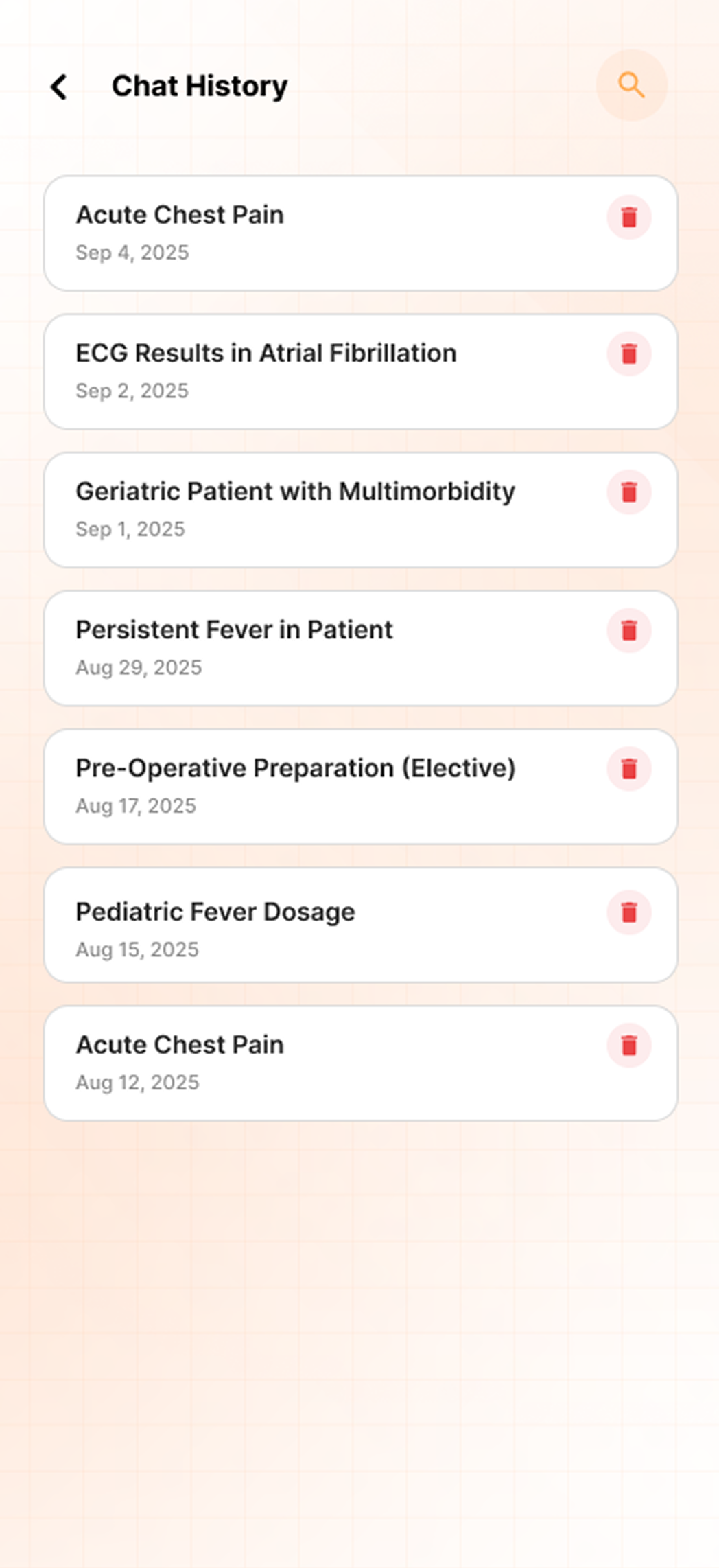Delete the Sep 4 Acute Chest Pain chat
Image resolution: width=719 pixels, height=1568 pixels.
coord(628,218)
